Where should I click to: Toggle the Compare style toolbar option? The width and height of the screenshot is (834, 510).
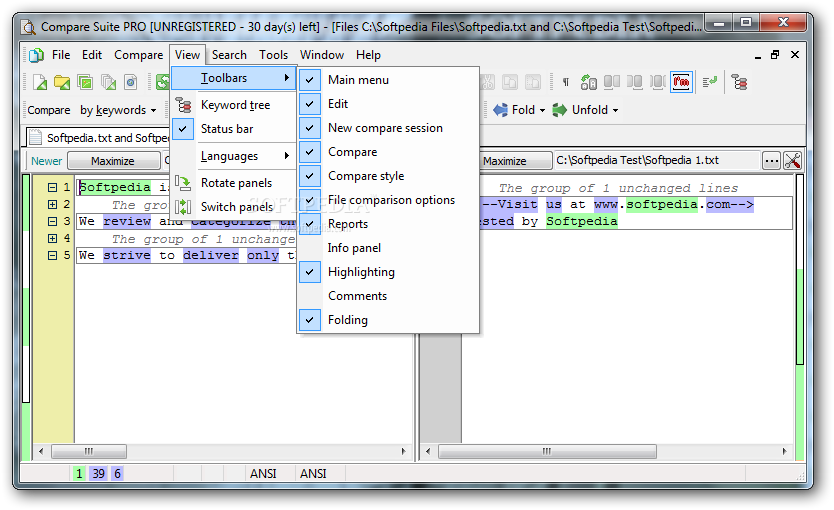(310, 175)
